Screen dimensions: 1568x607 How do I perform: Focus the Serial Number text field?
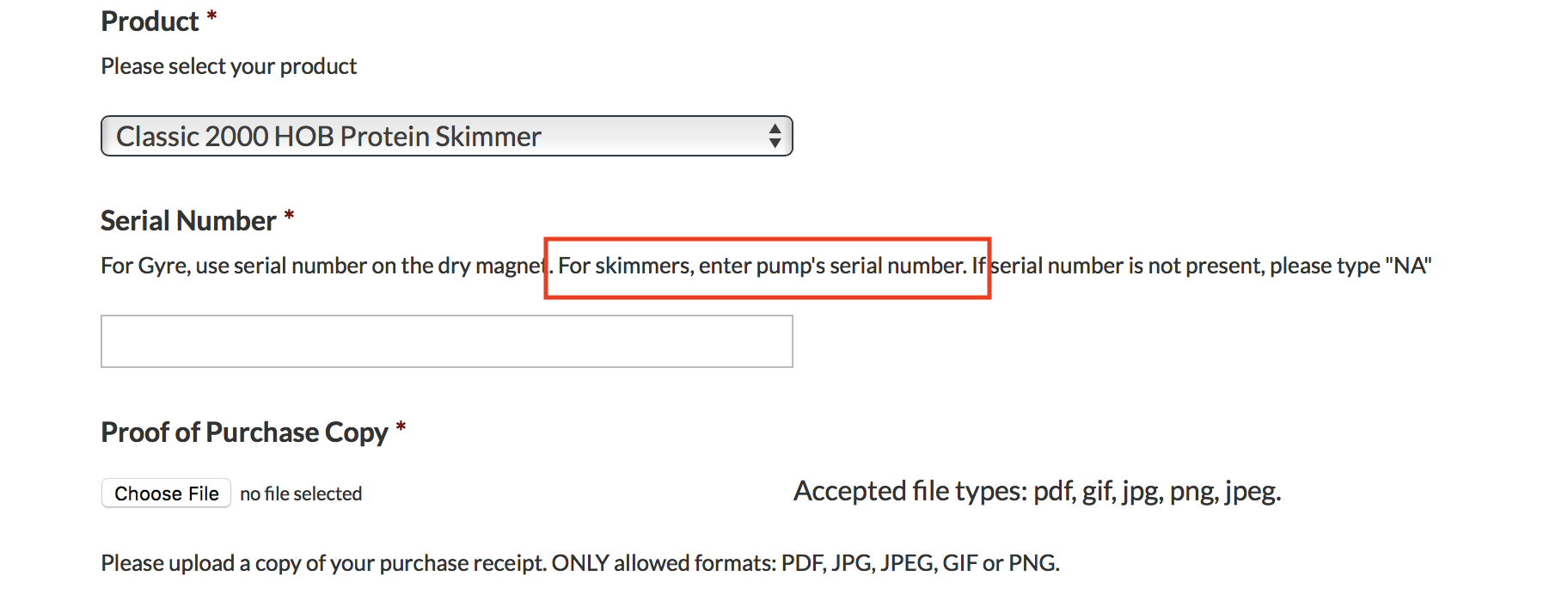[446, 341]
